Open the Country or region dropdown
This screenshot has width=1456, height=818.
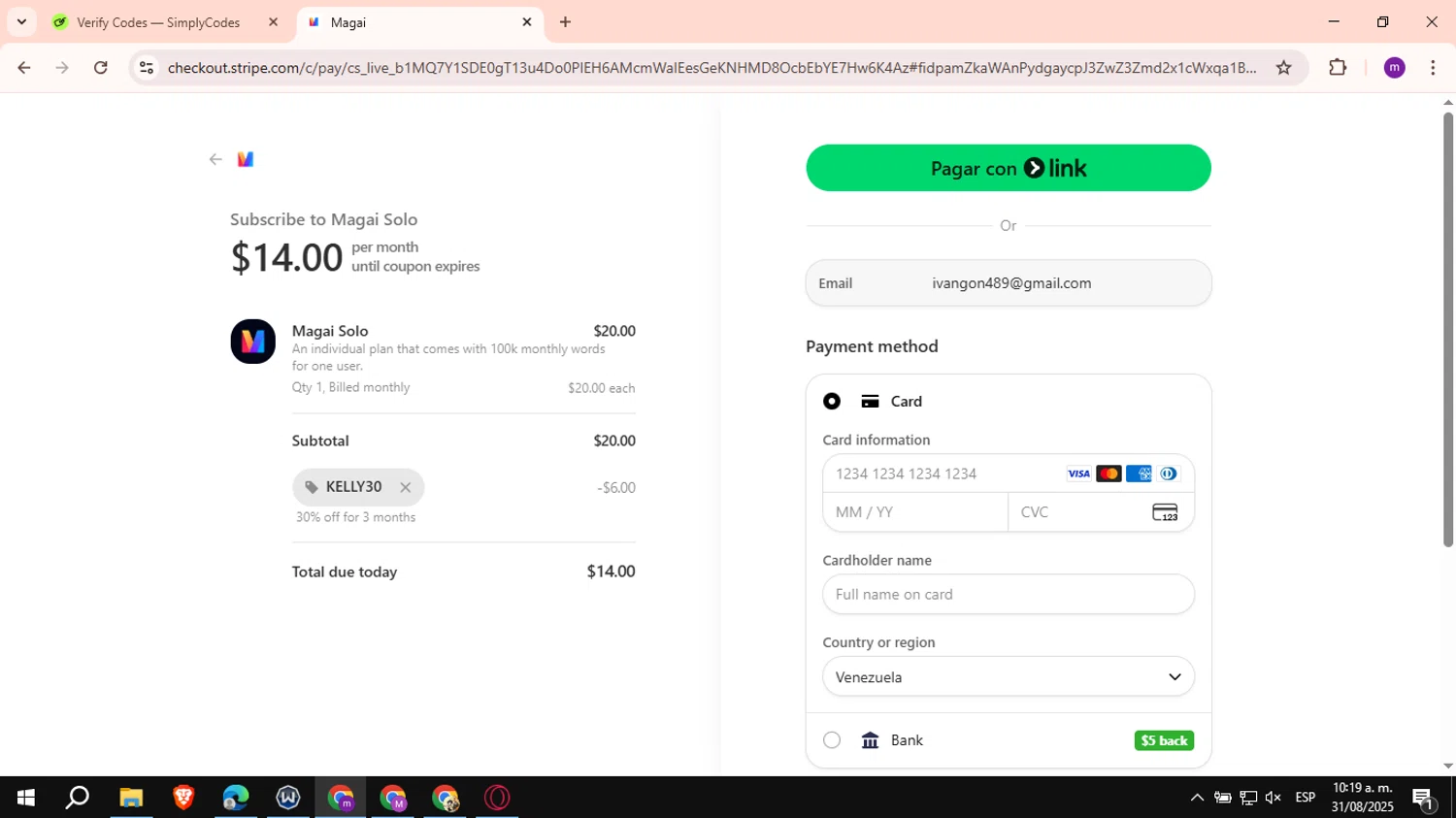pos(1009,676)
